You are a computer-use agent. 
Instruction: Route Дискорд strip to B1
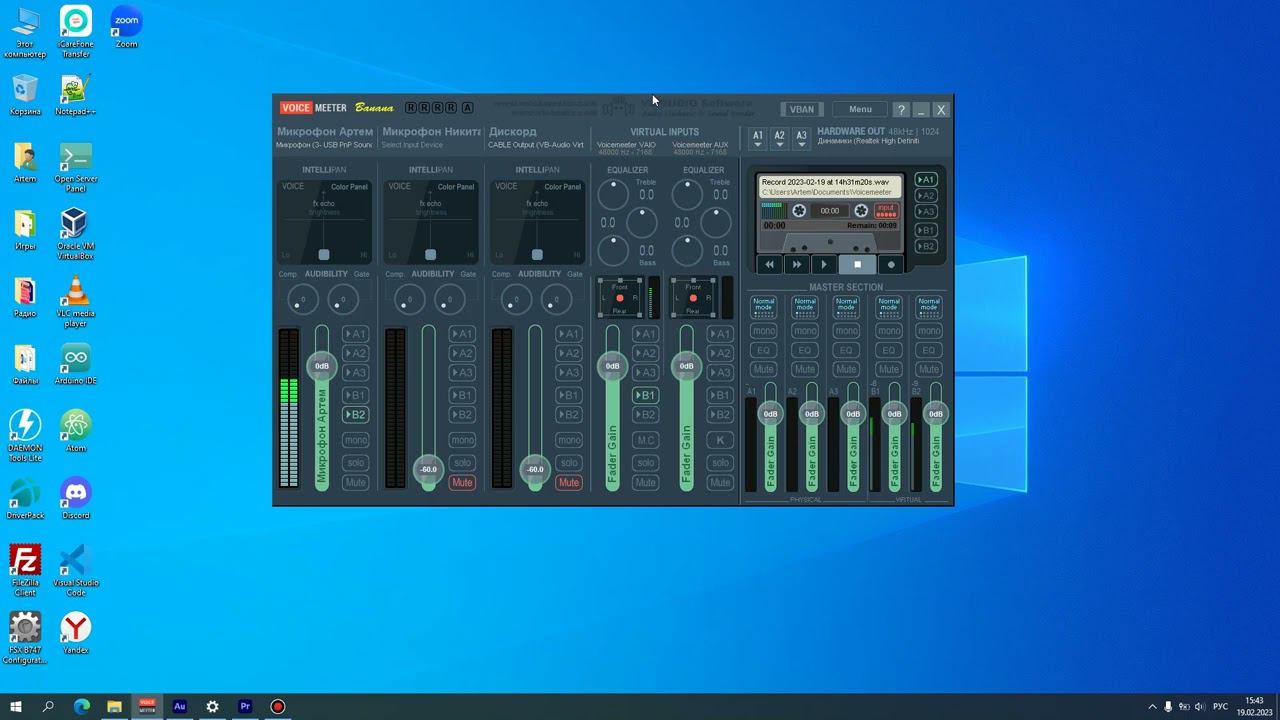(x=569, y=395)
